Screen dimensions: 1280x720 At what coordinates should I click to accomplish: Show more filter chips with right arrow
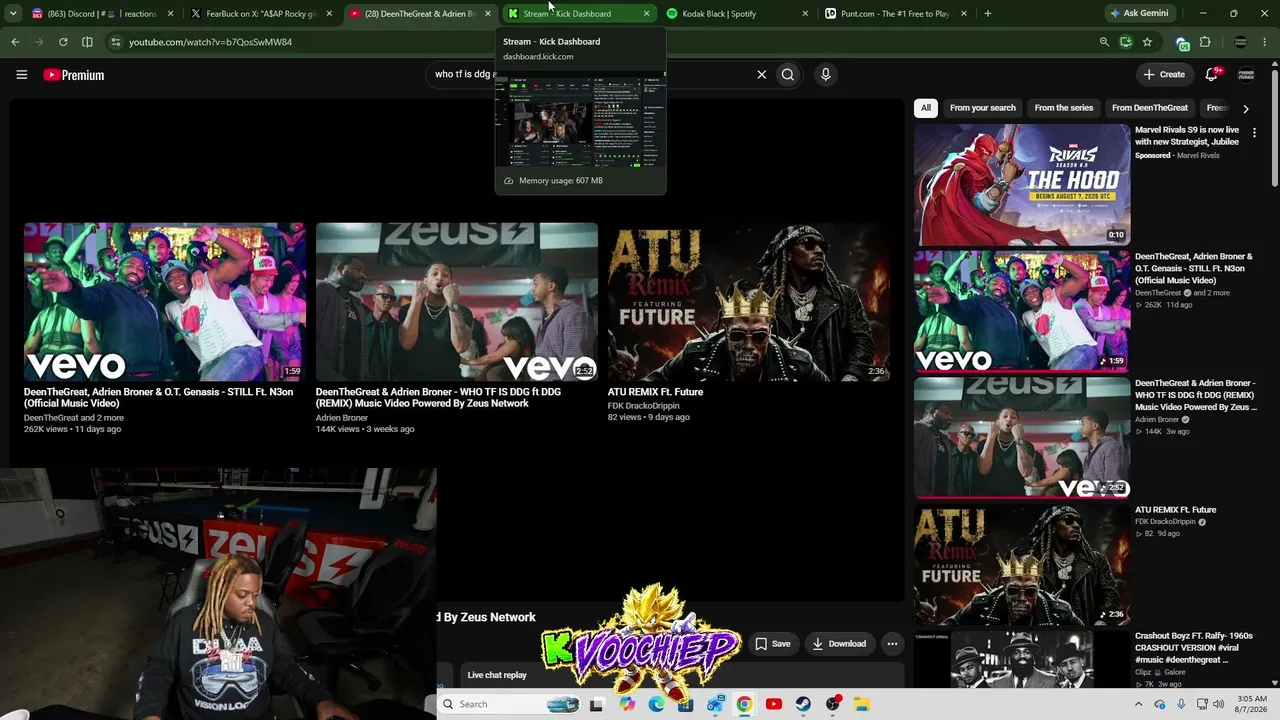click(1245, 108)
